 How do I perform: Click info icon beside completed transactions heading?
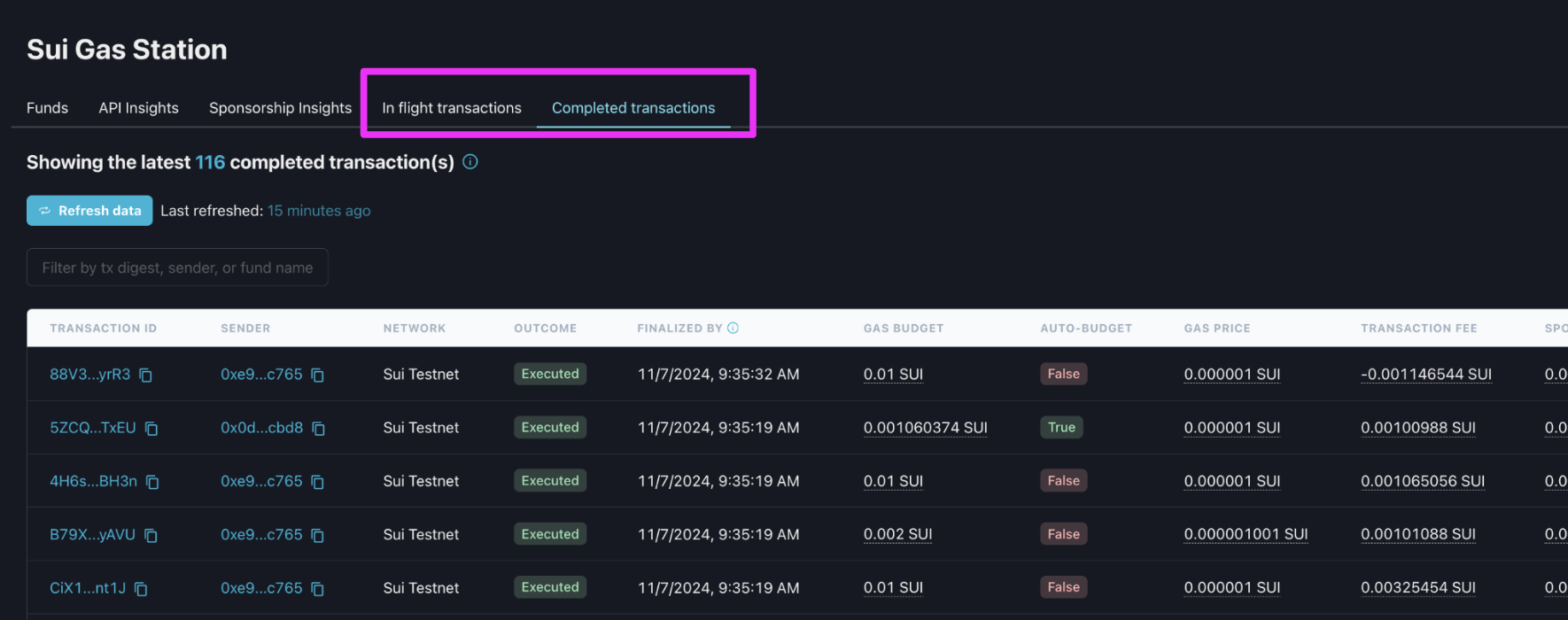(x=470, y=162)
